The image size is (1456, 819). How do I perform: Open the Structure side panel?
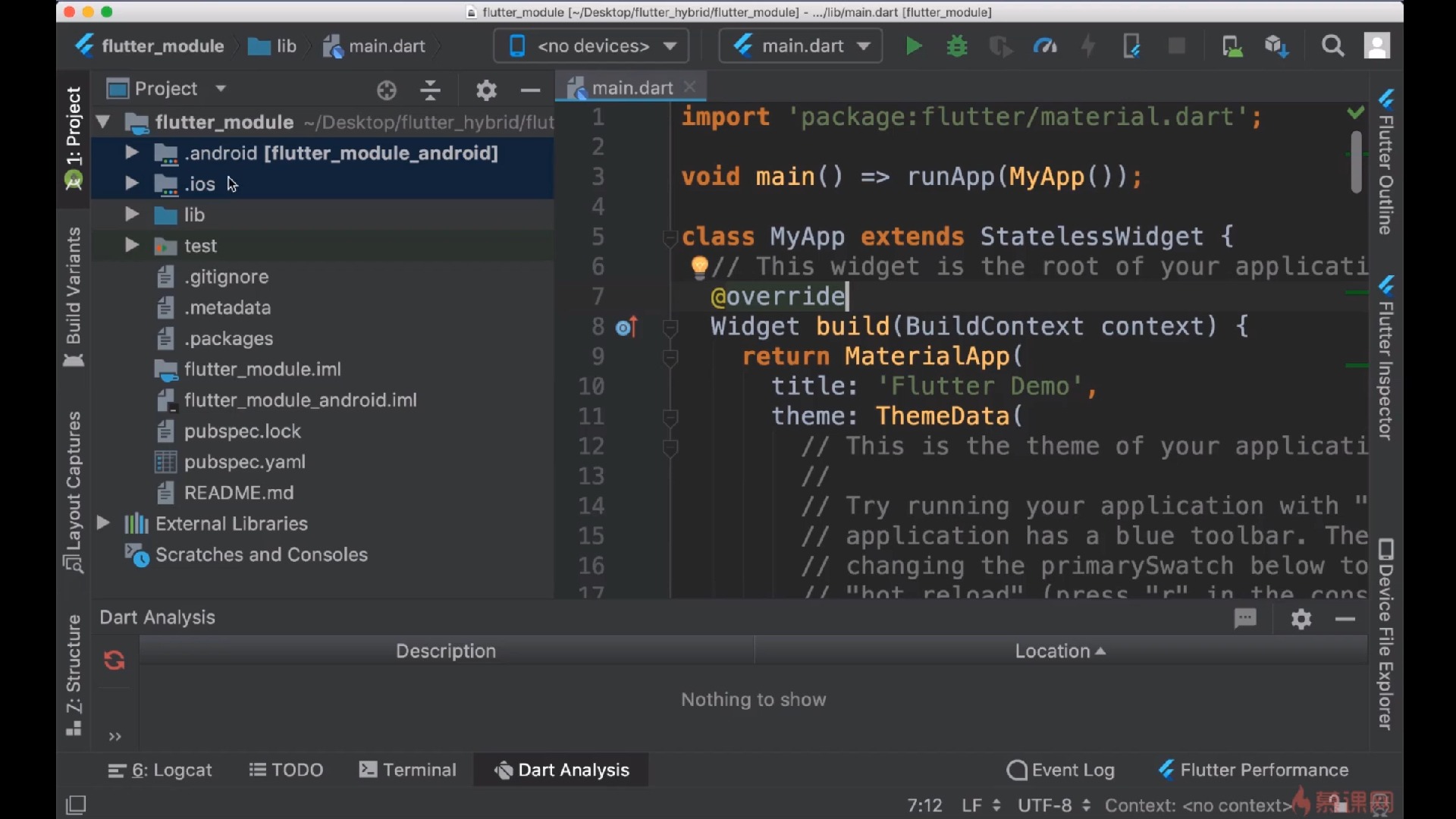click(74, 675)
